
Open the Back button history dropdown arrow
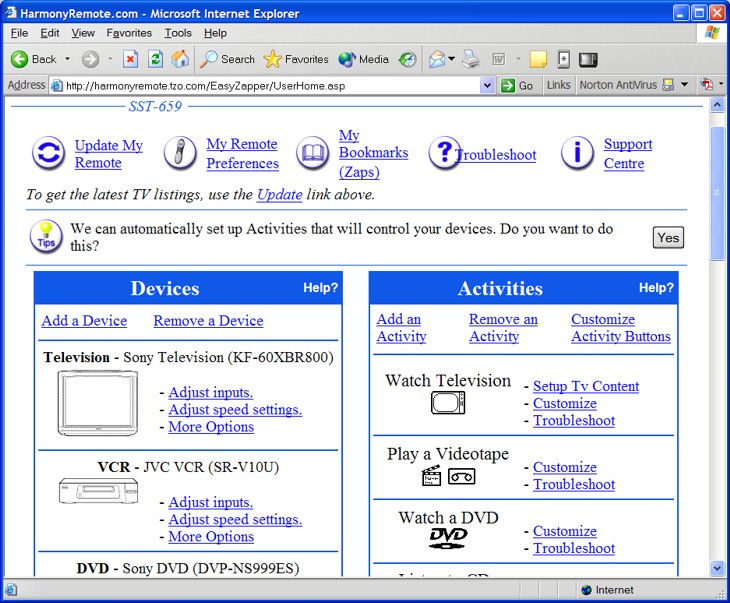coord(68,59)
